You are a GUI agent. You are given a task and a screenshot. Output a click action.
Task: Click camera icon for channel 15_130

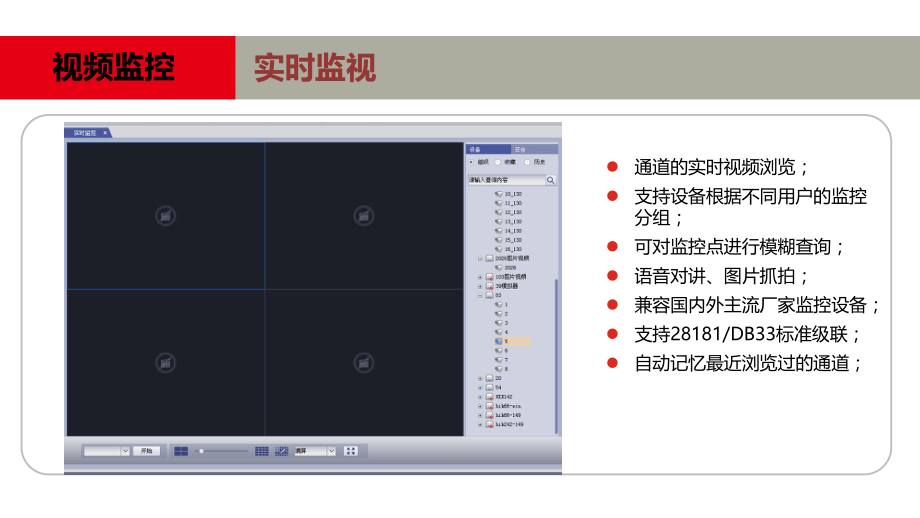tap(499, 240)
